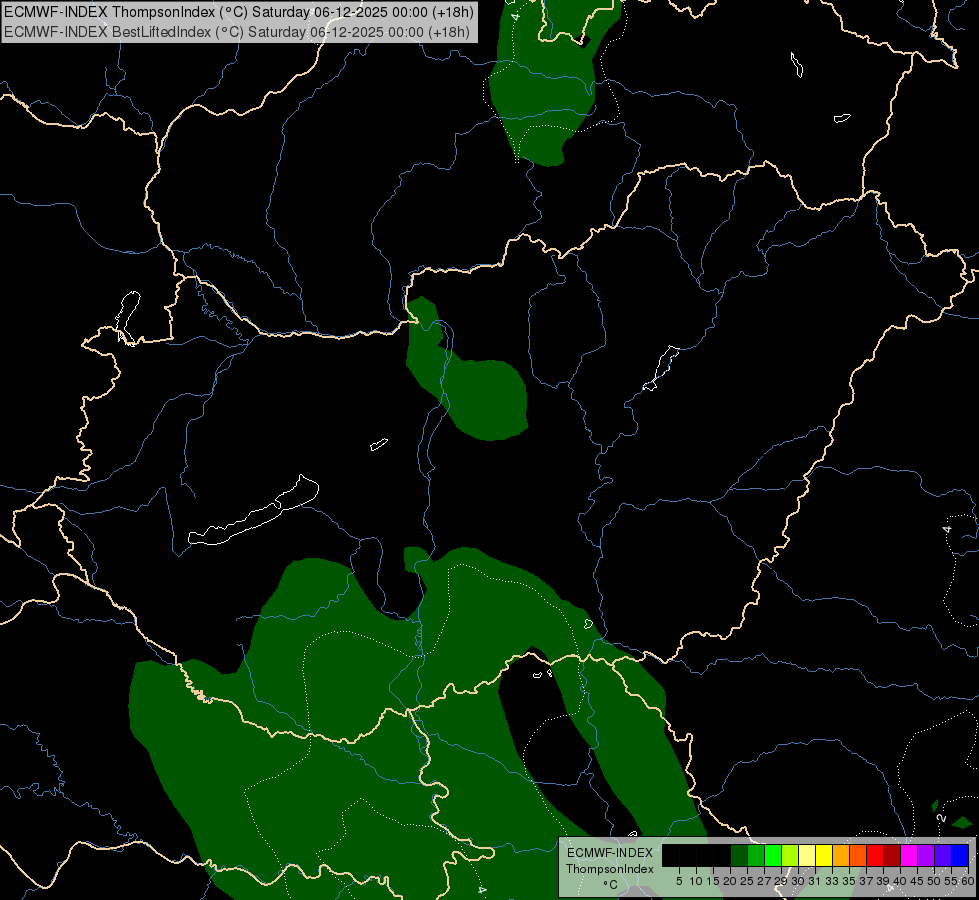Click 'ECMWF-INDEX' text inside the legend box

[x=609, y=853]
